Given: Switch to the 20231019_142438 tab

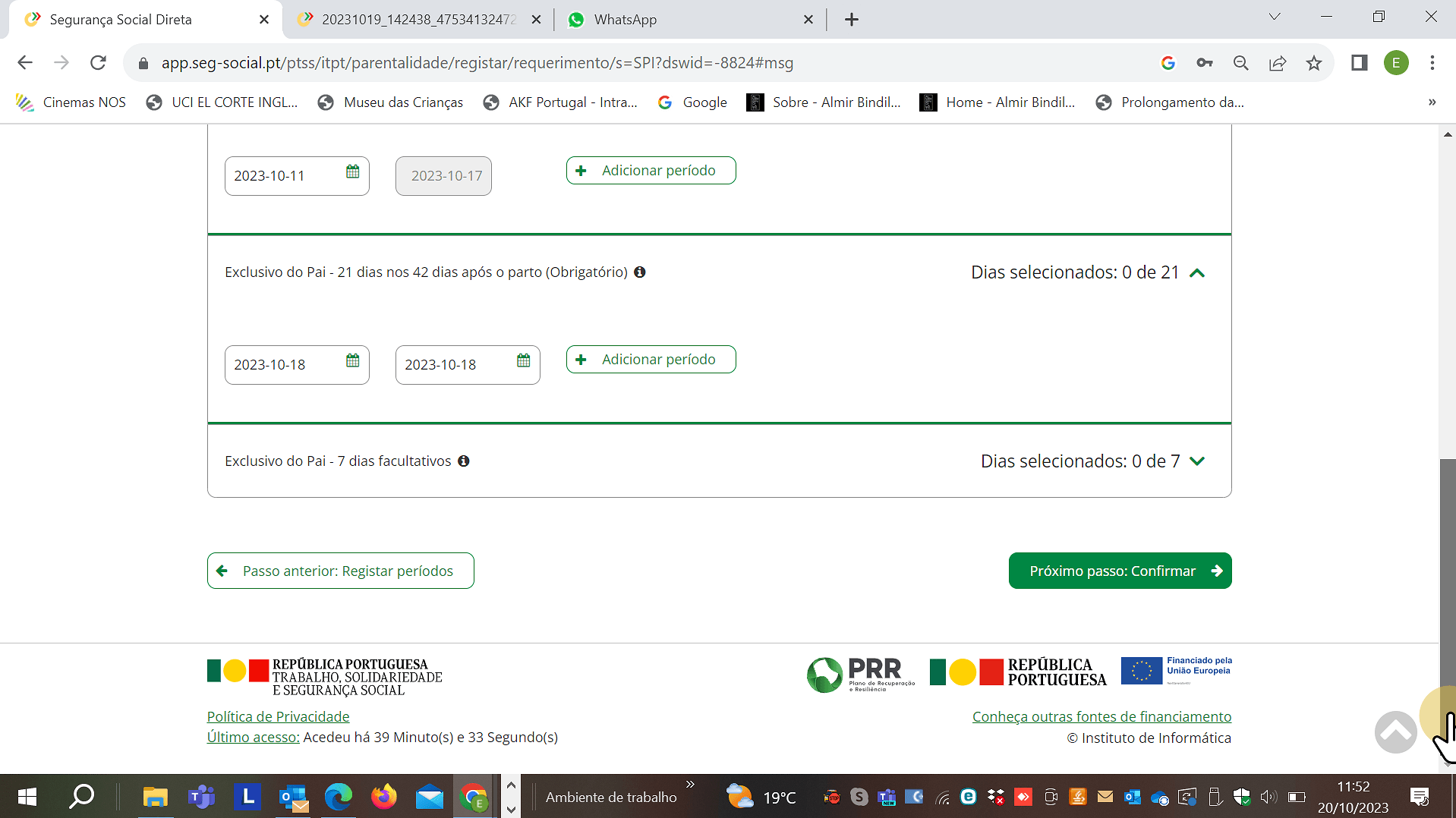Looking at the screenshot, I should [418, 20].
